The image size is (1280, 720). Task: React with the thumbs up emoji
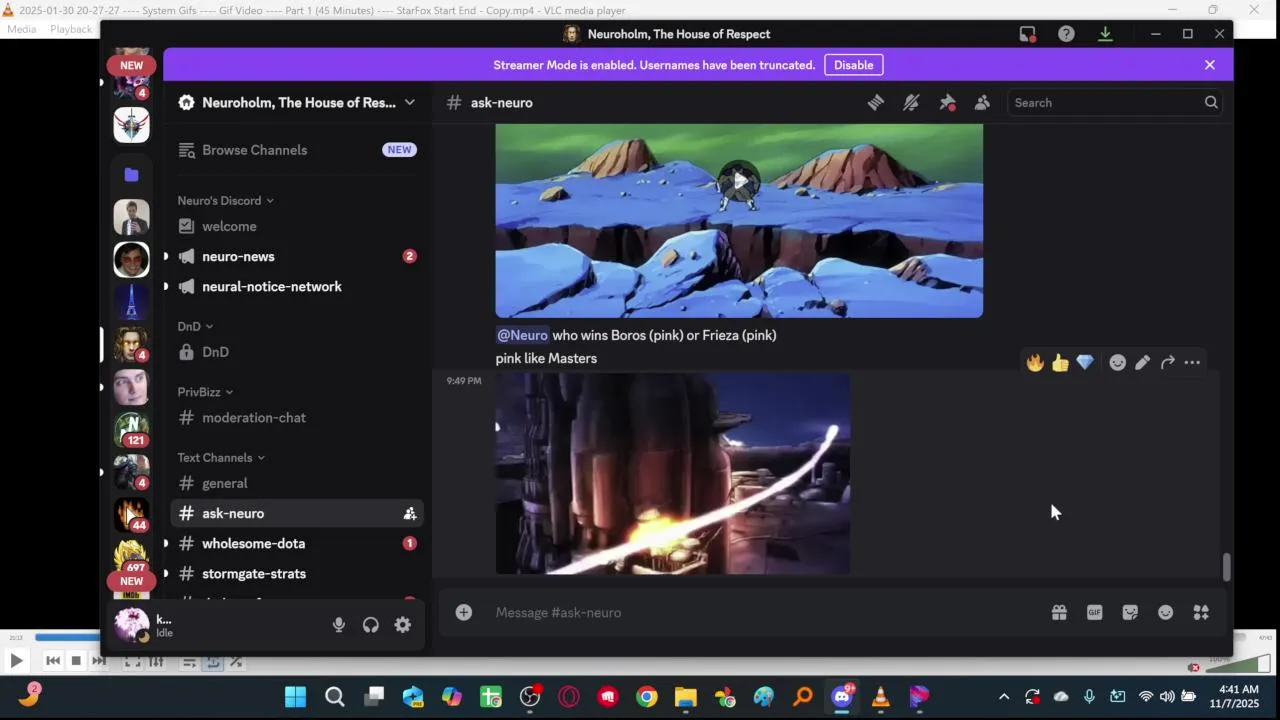1060,363
